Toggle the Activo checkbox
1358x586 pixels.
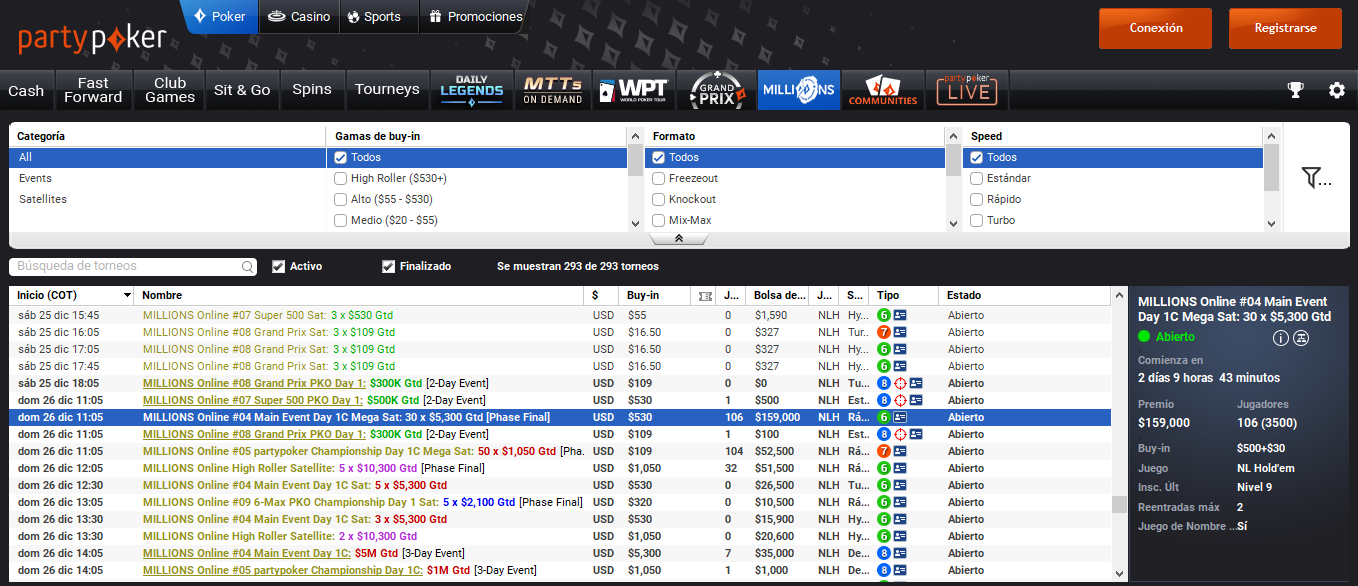[x=278, y=266]
